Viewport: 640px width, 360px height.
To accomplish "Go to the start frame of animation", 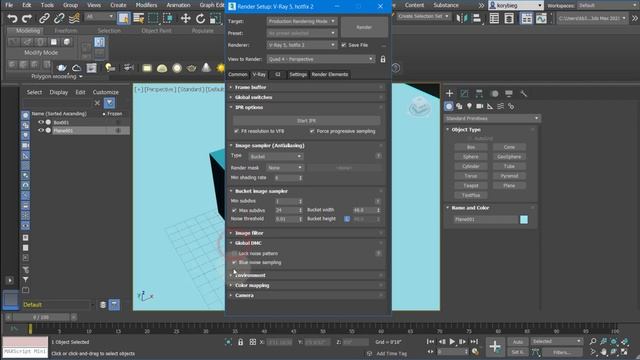I will click(x=431, y=341).
